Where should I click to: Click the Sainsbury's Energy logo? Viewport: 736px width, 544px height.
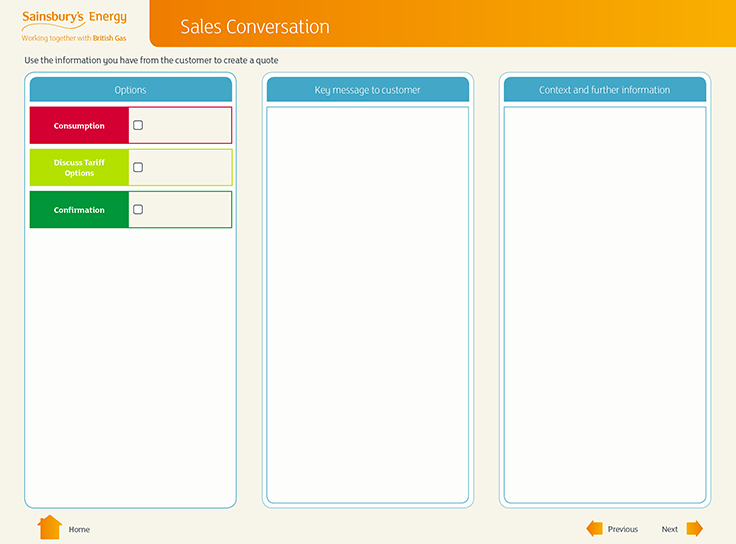pyautogui.click(x=74, y=17)
